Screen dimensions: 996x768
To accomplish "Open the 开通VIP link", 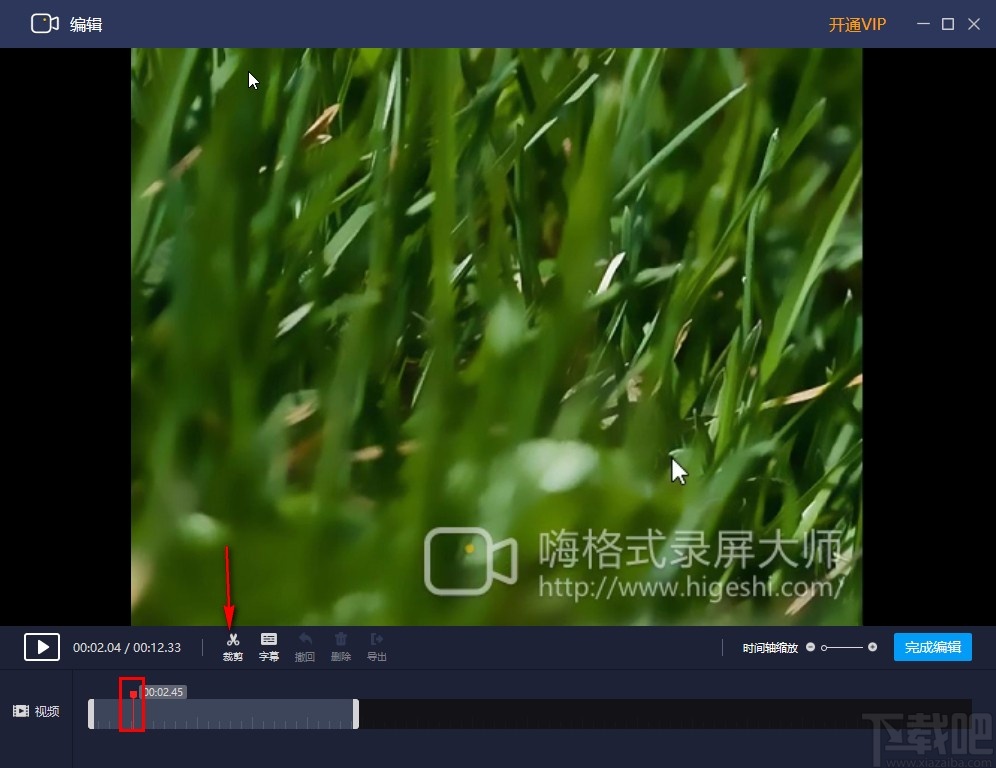I will (857, 24).
